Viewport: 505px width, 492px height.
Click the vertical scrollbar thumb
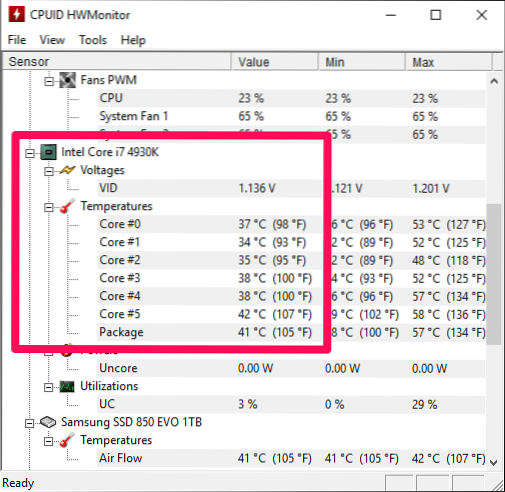tap(494, 274)
